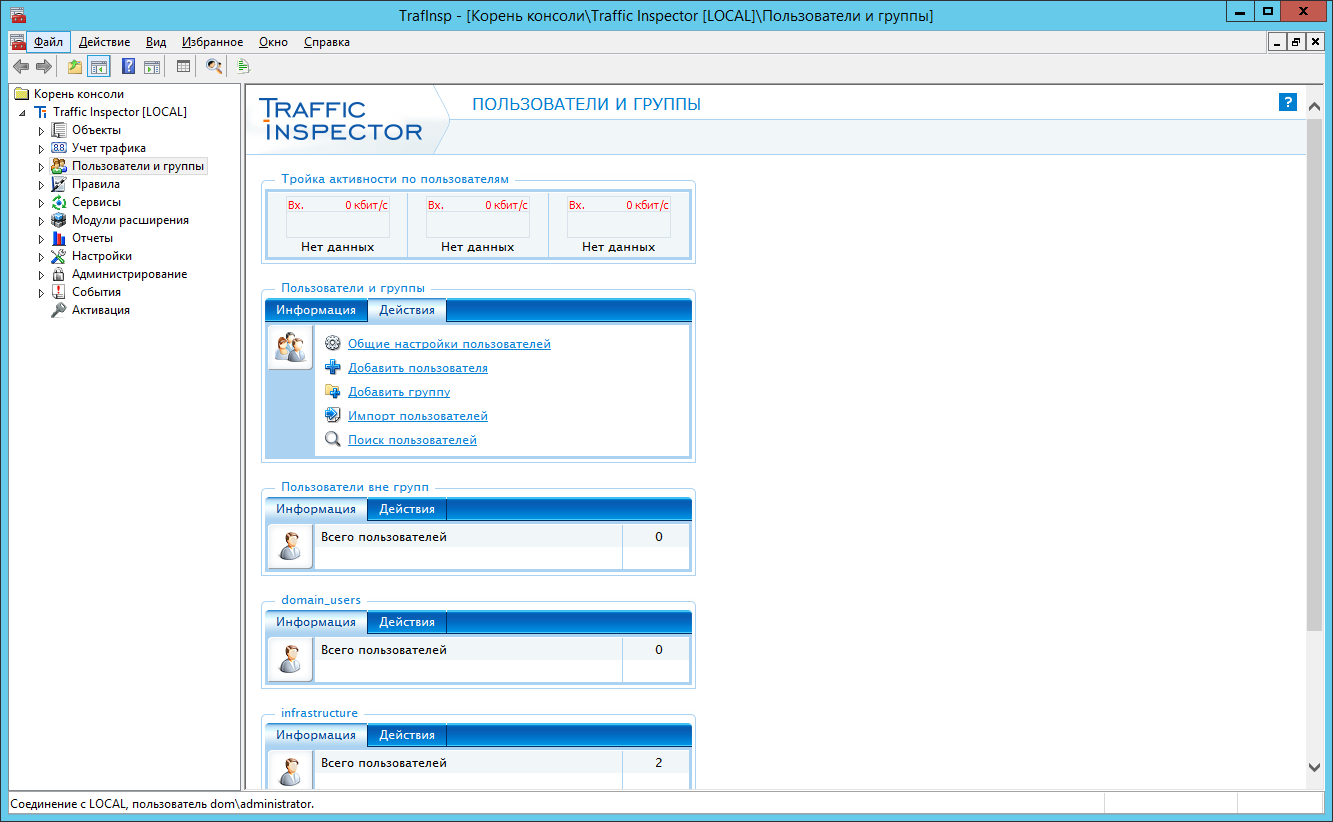
Task: Open the Окно menu
Action: tap(273, 42)
